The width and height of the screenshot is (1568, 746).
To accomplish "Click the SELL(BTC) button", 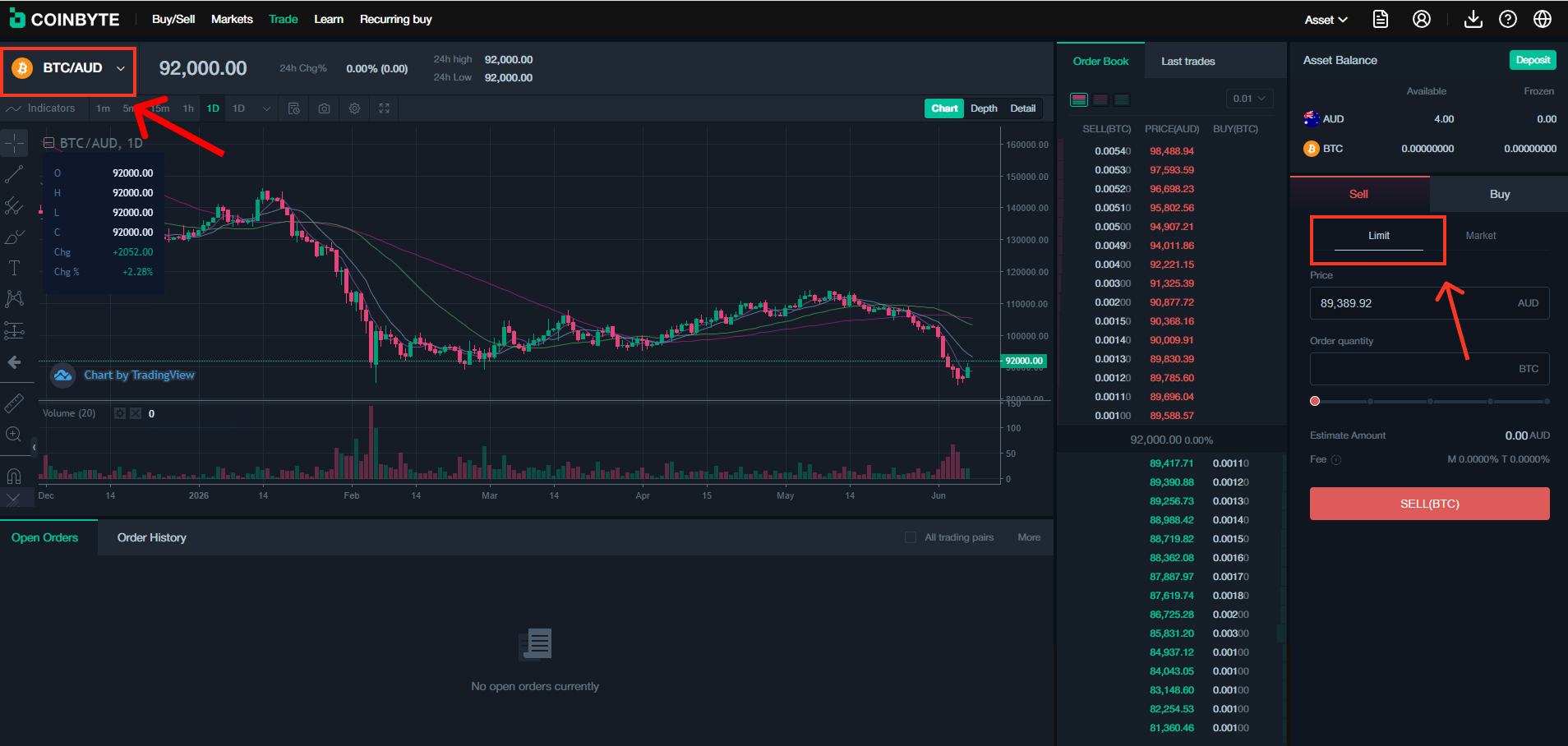I will coord(1430,504).
